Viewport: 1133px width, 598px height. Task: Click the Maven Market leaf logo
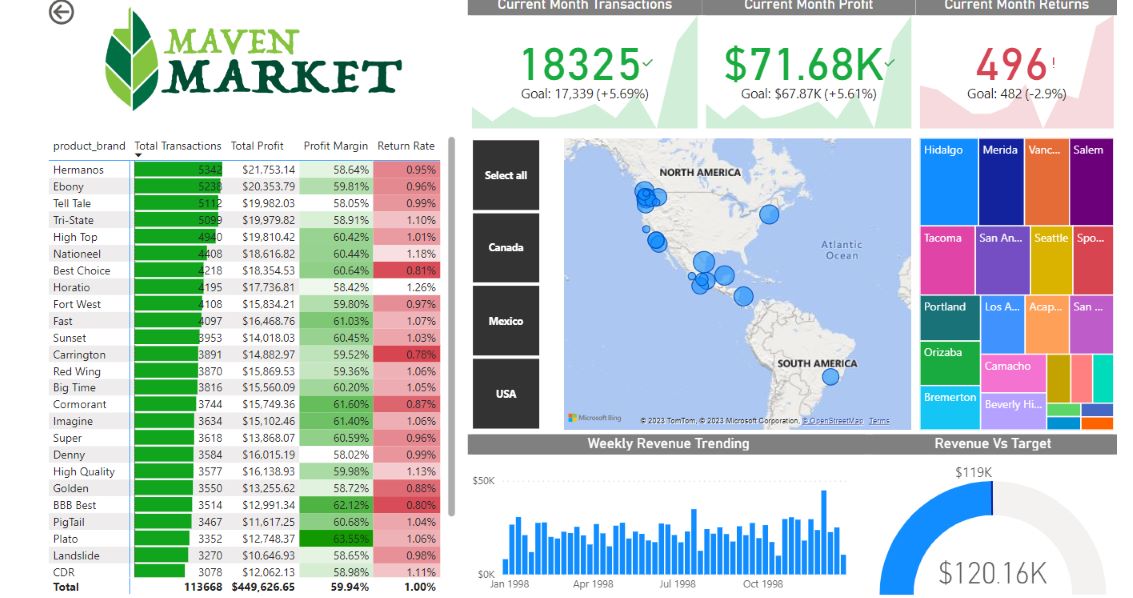(x=132, y=60)
